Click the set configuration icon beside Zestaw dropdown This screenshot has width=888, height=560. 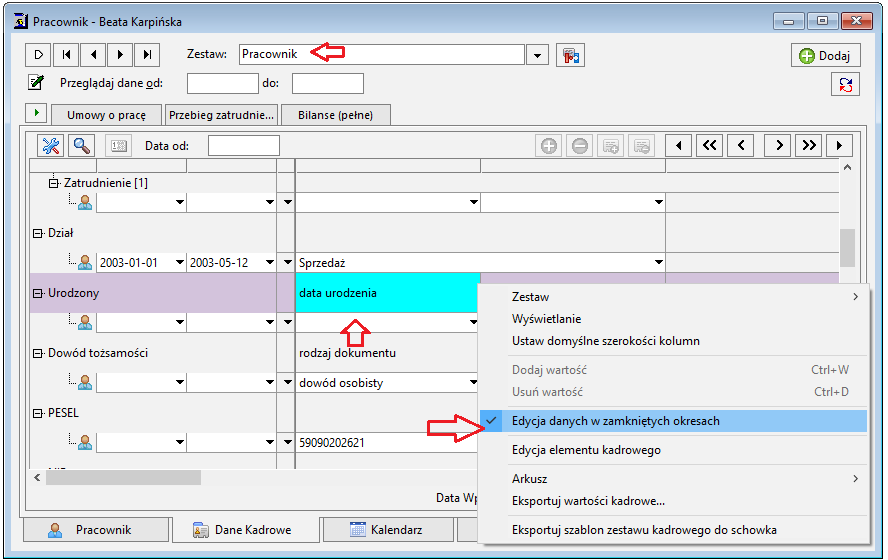(570, 55)
